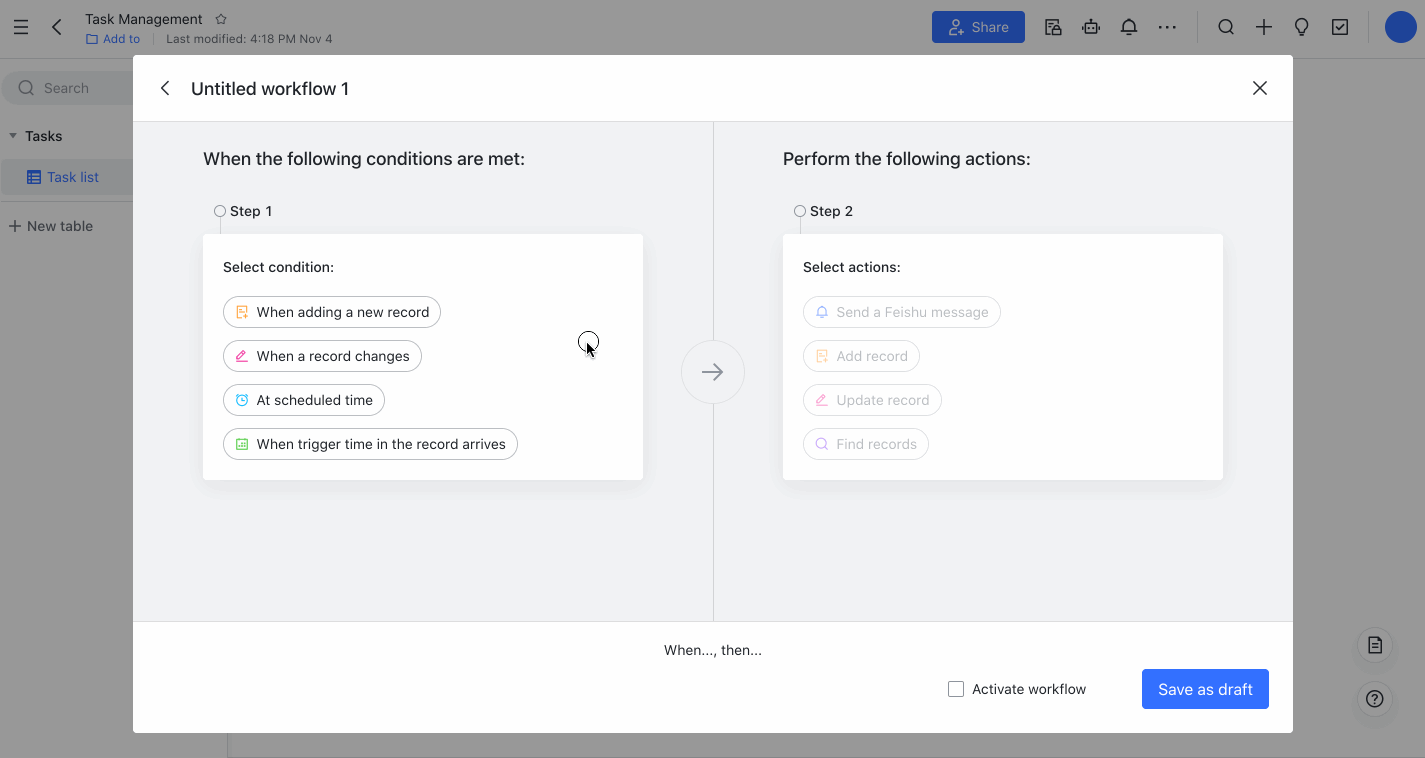Collapse the Tasks section in the sidebar
This screenshot has width=1425, height=758.
tap(12, 136)
